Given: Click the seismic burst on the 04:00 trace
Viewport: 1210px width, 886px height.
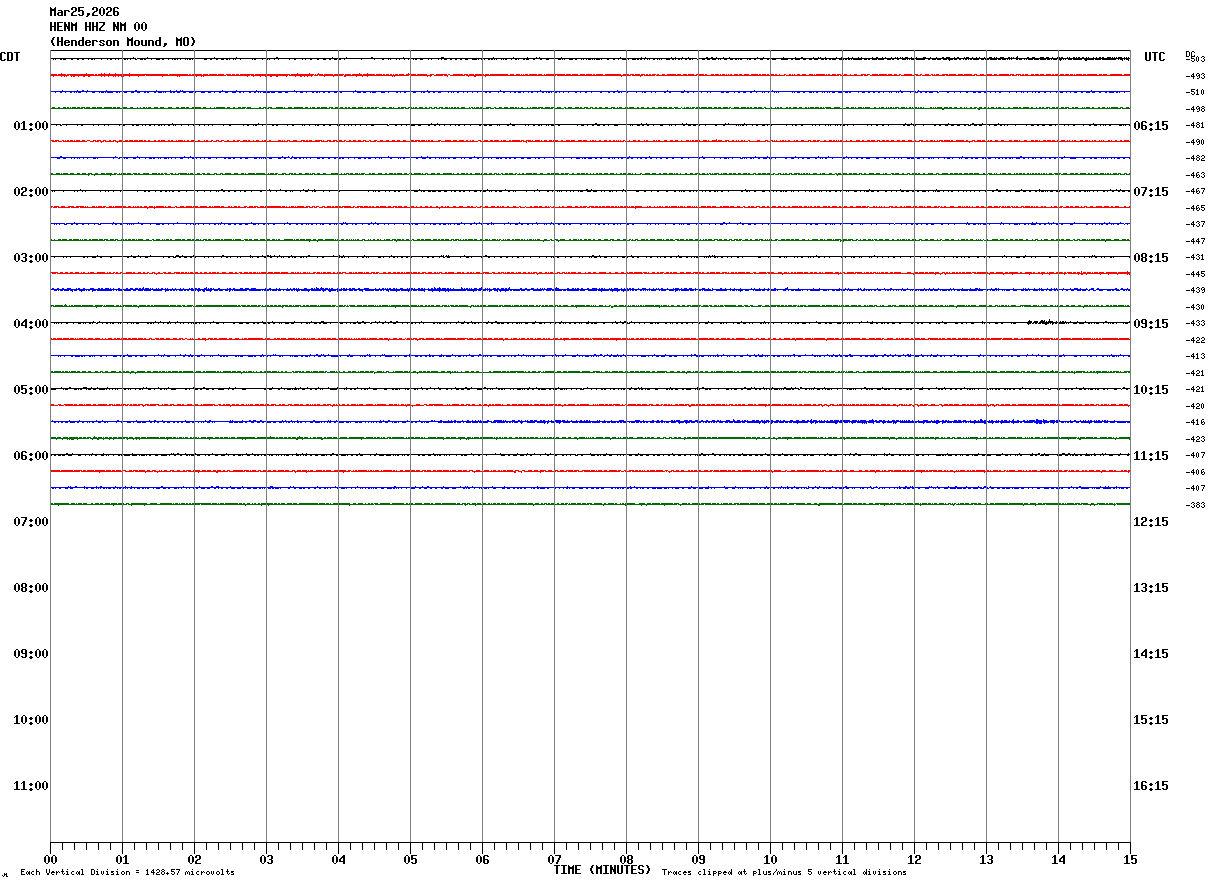Looking at the screenshot, I should [x=1045, y=322].
